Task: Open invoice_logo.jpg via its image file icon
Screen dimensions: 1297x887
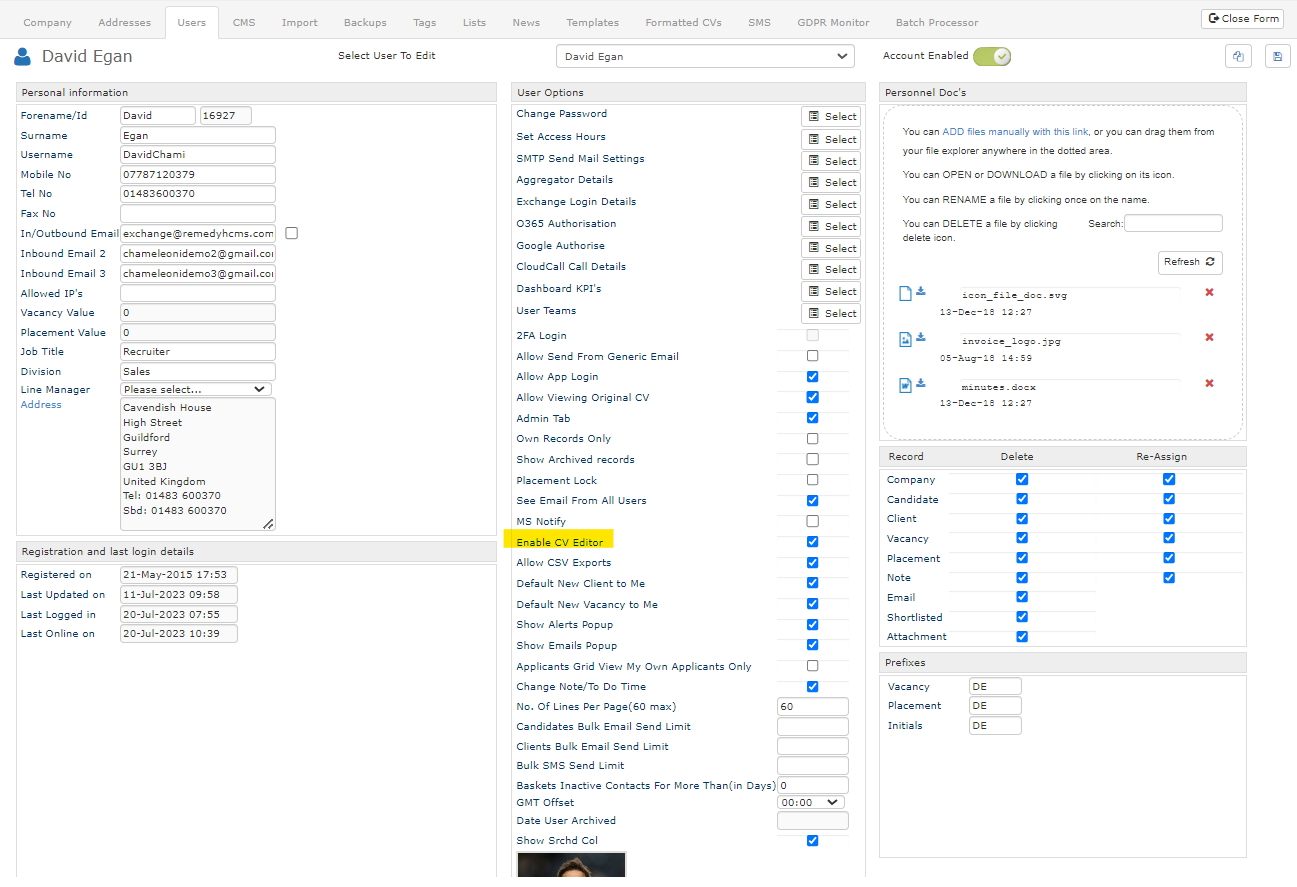Action: (x=905, y=339)
